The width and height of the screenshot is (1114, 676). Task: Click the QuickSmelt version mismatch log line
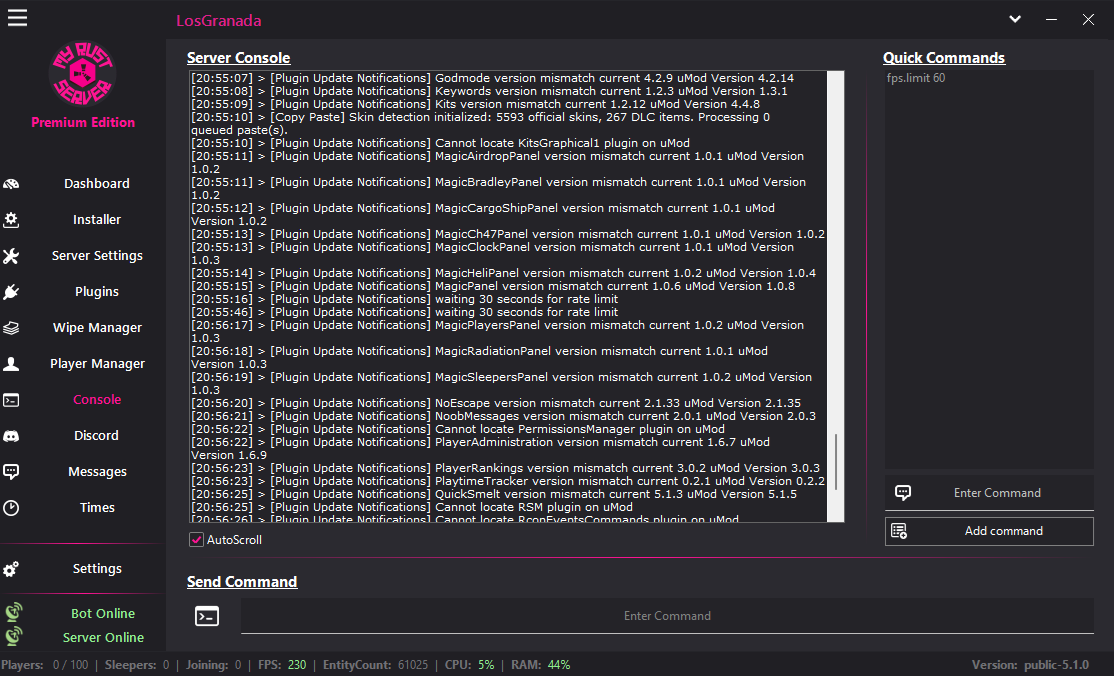tap(494, 494)
